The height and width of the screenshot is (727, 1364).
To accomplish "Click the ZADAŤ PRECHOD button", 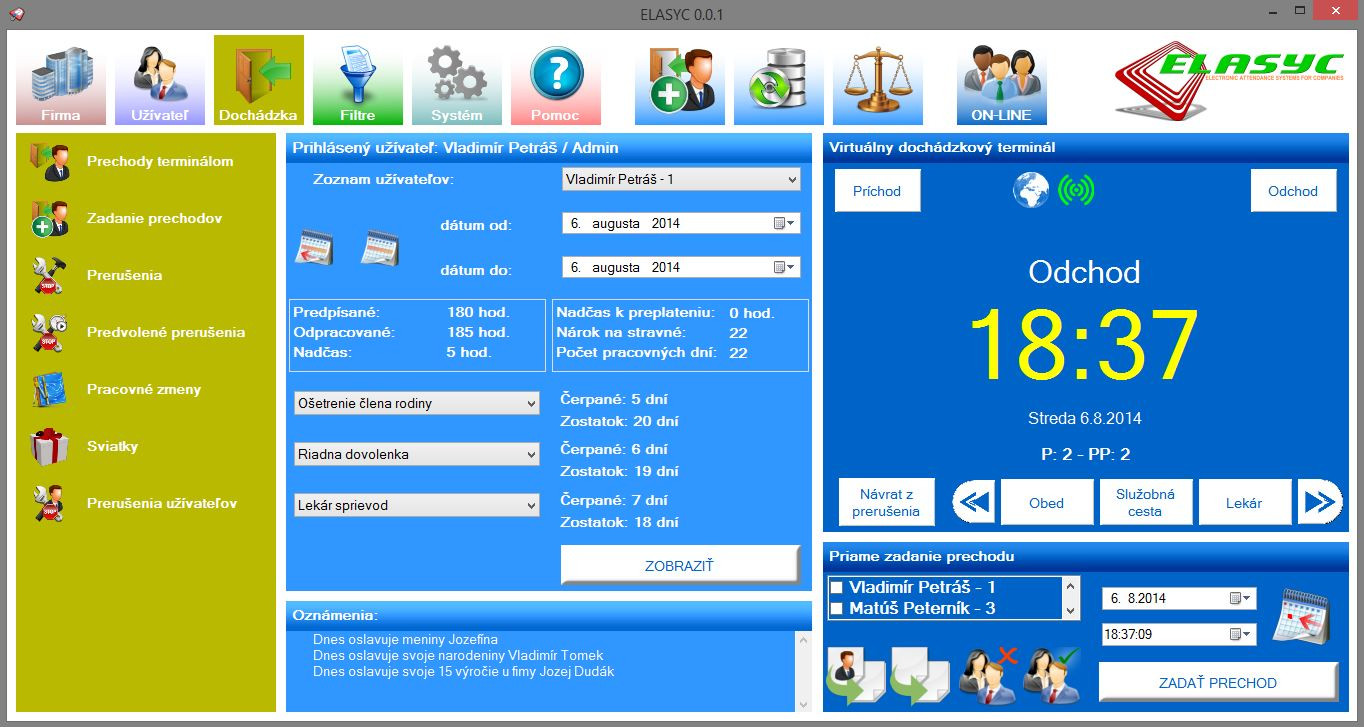I will tap(1218, 682).
